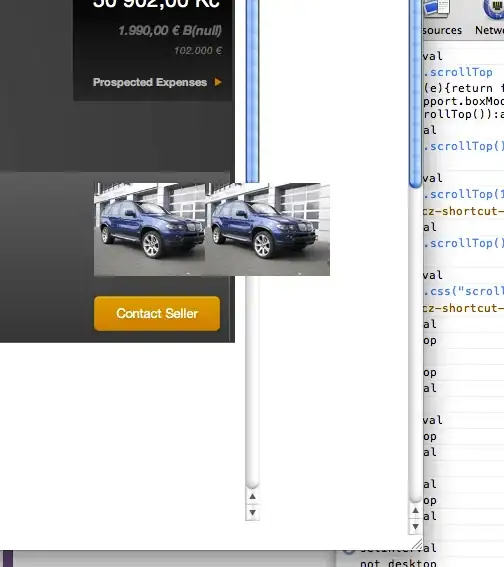The height and width of the screenshot is (567, 504).
Task: Click the '.css("scroll' console line
Action: point(464,291)
